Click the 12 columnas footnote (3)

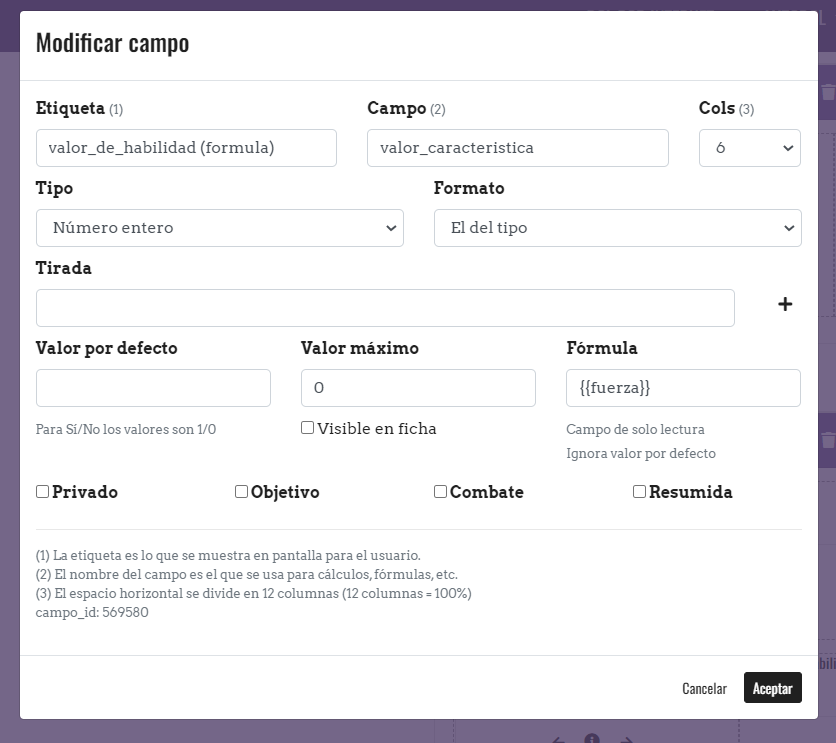[x=254, y=593]
